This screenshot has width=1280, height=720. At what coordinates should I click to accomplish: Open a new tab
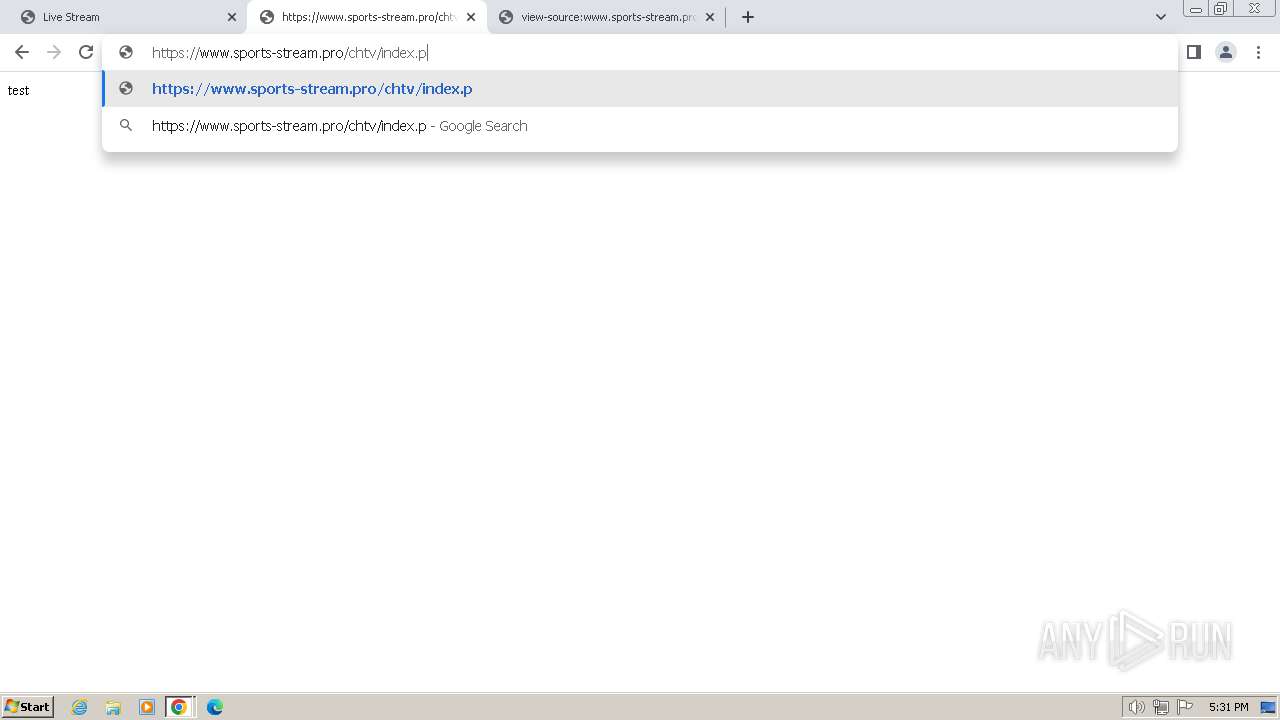(747, 17)
